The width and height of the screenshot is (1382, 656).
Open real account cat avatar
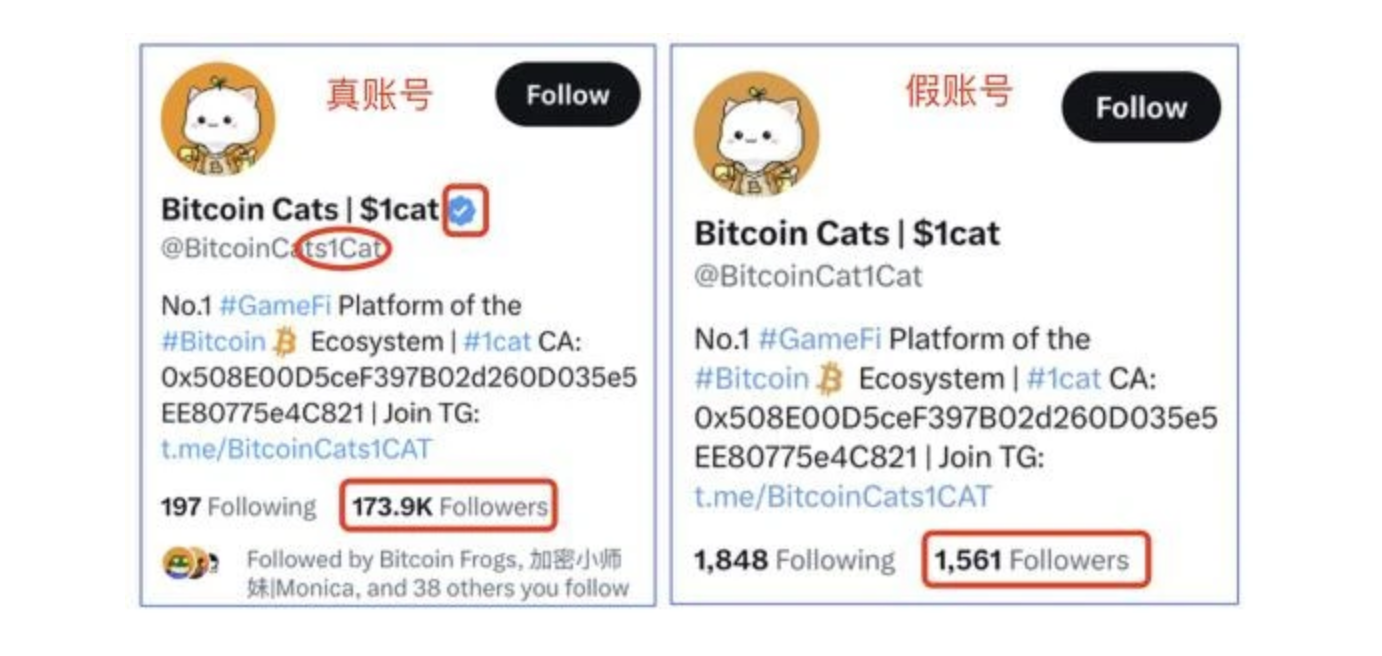[217, 119]
